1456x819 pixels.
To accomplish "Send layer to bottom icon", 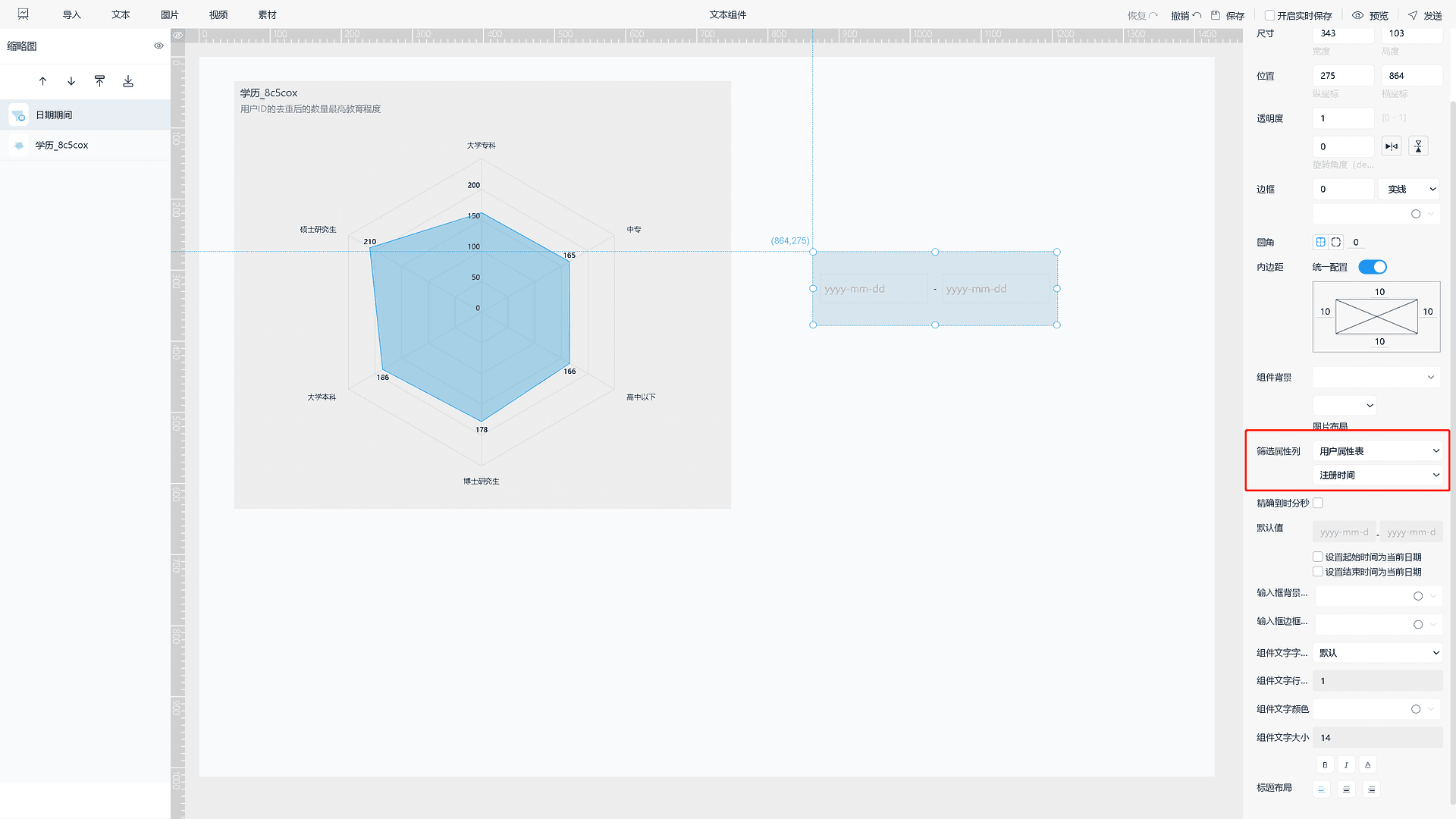I will pos(128,81).
